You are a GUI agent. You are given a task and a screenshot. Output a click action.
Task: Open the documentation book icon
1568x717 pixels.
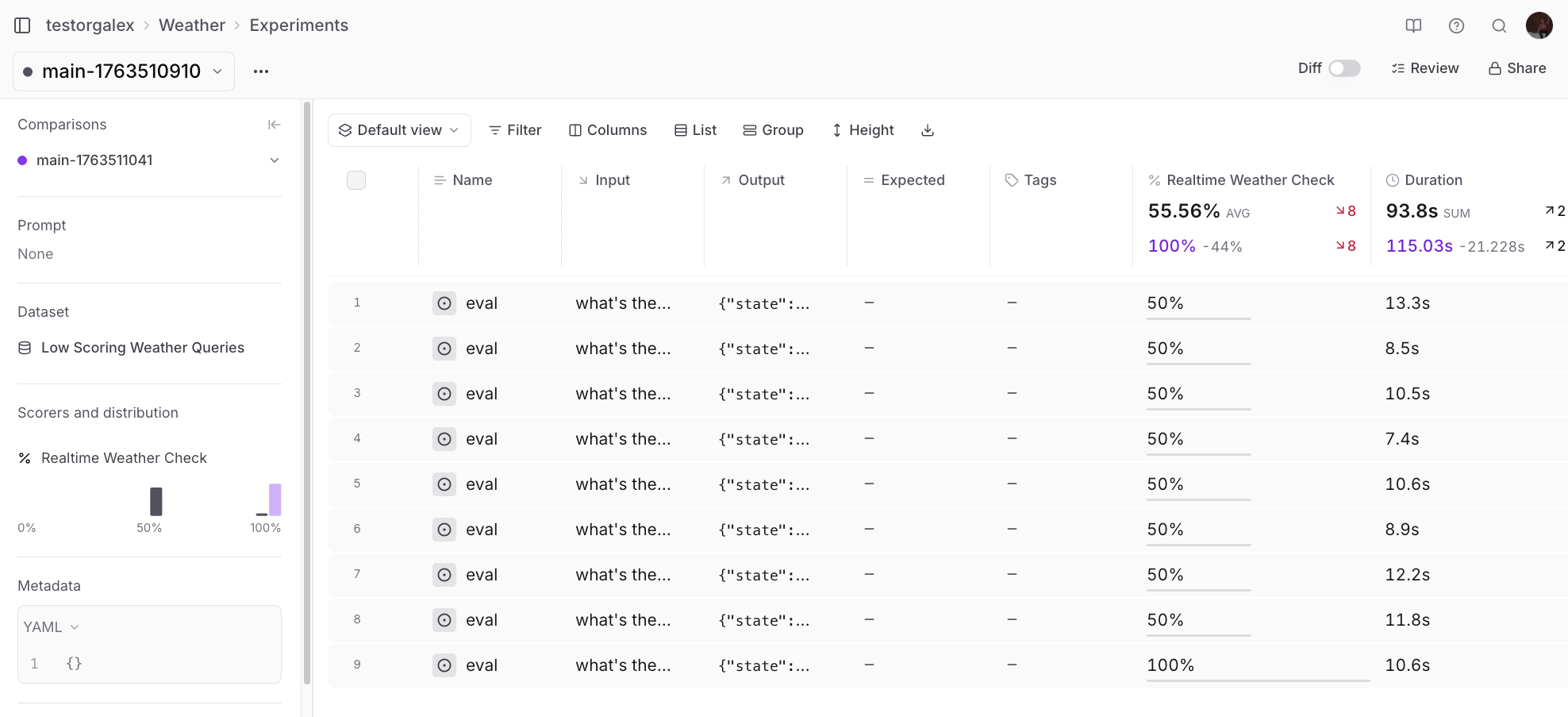tap(1413, 25)
